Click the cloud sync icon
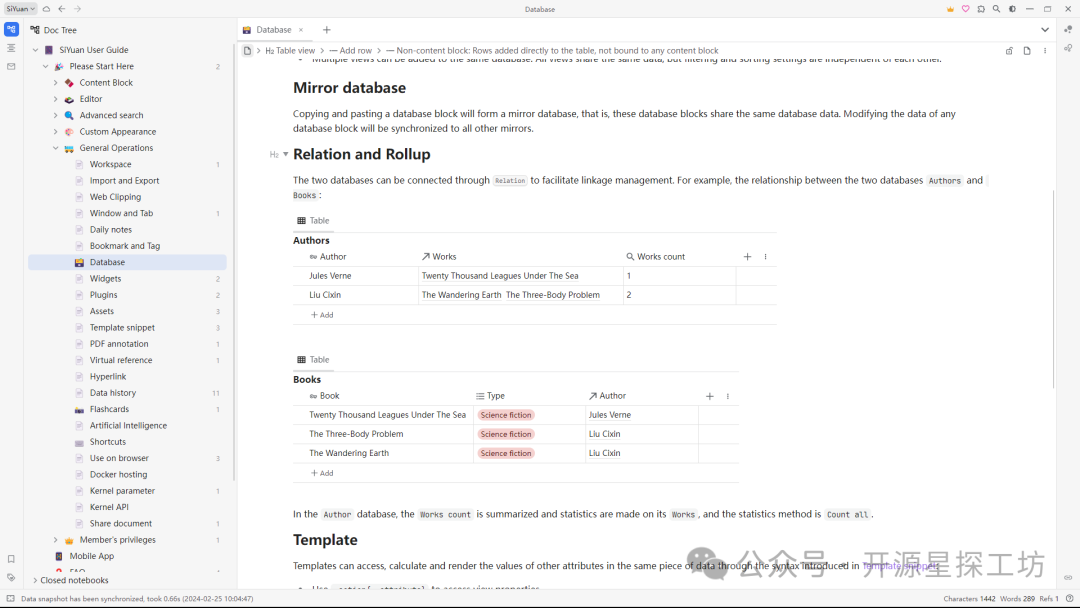Image resolution: width=1080 pixels, height=608 pixels. coord(46,9)
